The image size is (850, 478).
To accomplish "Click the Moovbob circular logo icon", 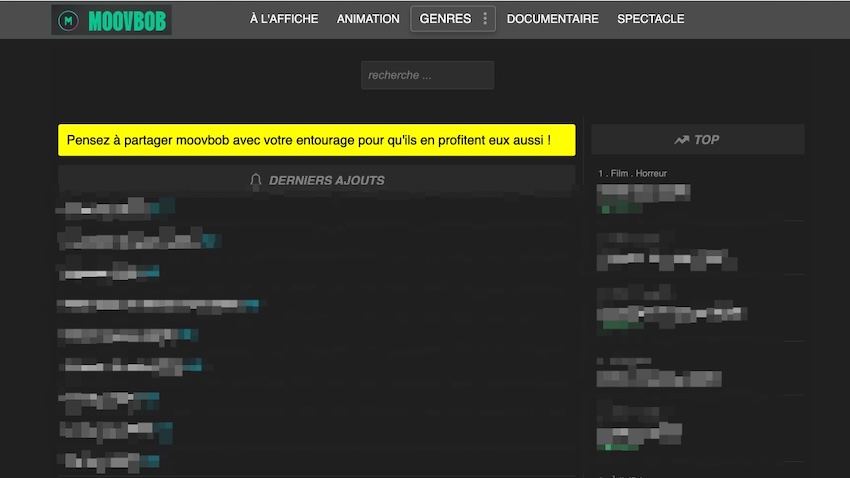I will pyautogui.click(x=68, y=20).
